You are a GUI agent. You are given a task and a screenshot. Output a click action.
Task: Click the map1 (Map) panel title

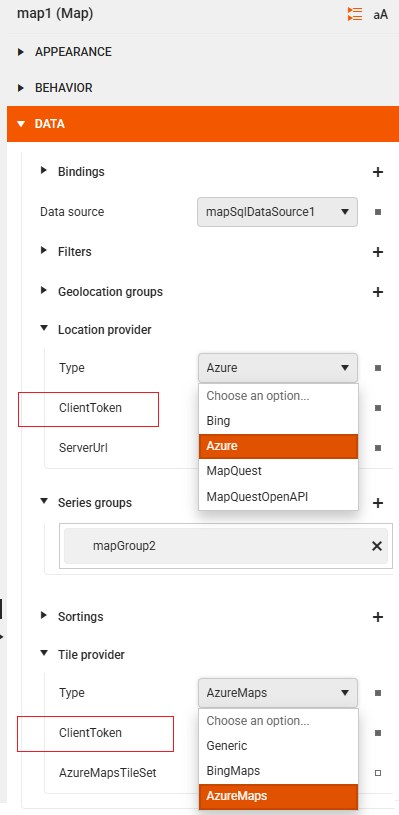[x=55, y=14]
